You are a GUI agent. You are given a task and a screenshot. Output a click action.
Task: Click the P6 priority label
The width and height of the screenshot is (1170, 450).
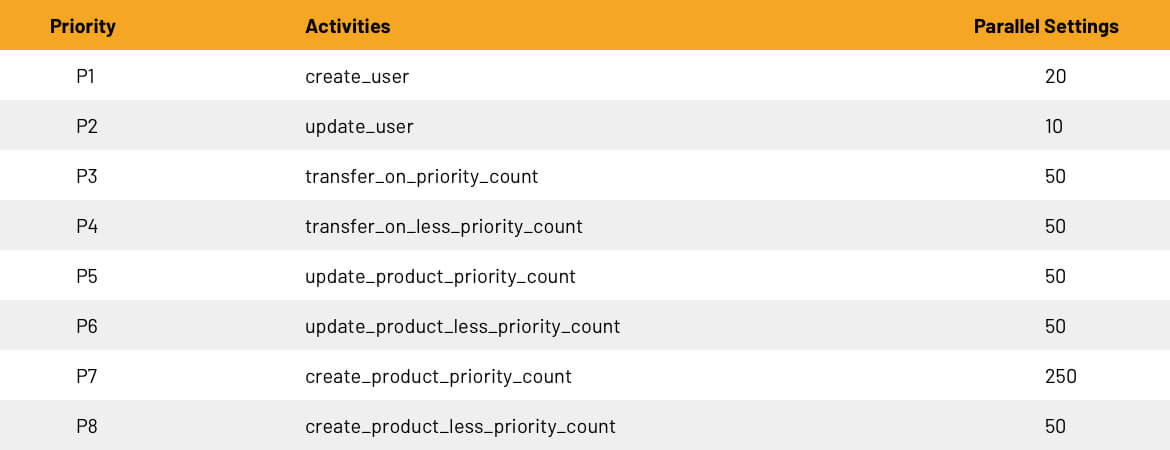pos(87,326)
